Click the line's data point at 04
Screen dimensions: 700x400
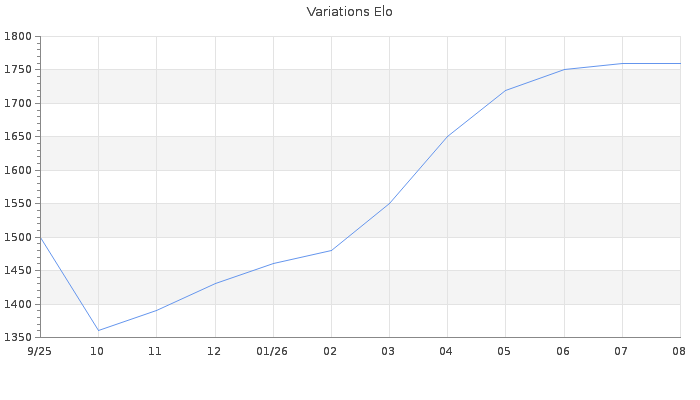(447, 137)
